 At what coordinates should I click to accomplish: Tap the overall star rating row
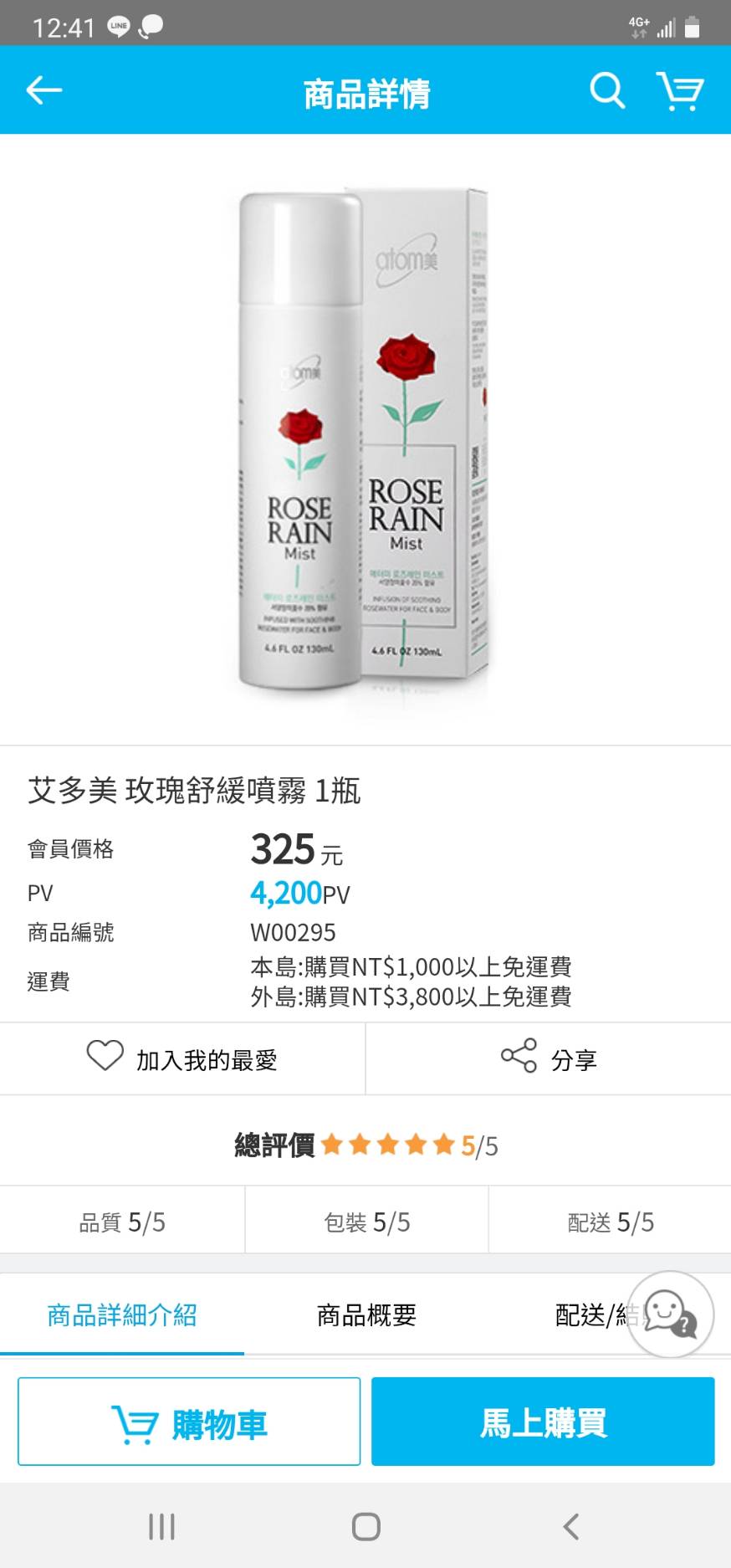pos(365,1145)
